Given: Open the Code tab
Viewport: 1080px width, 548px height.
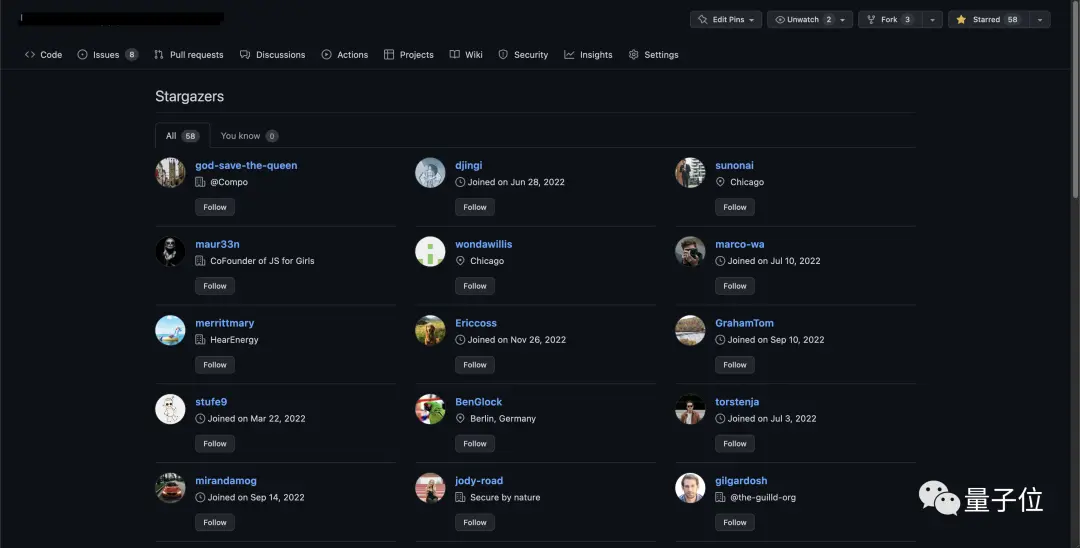Looking at the screenshot, I should (44, 55).
